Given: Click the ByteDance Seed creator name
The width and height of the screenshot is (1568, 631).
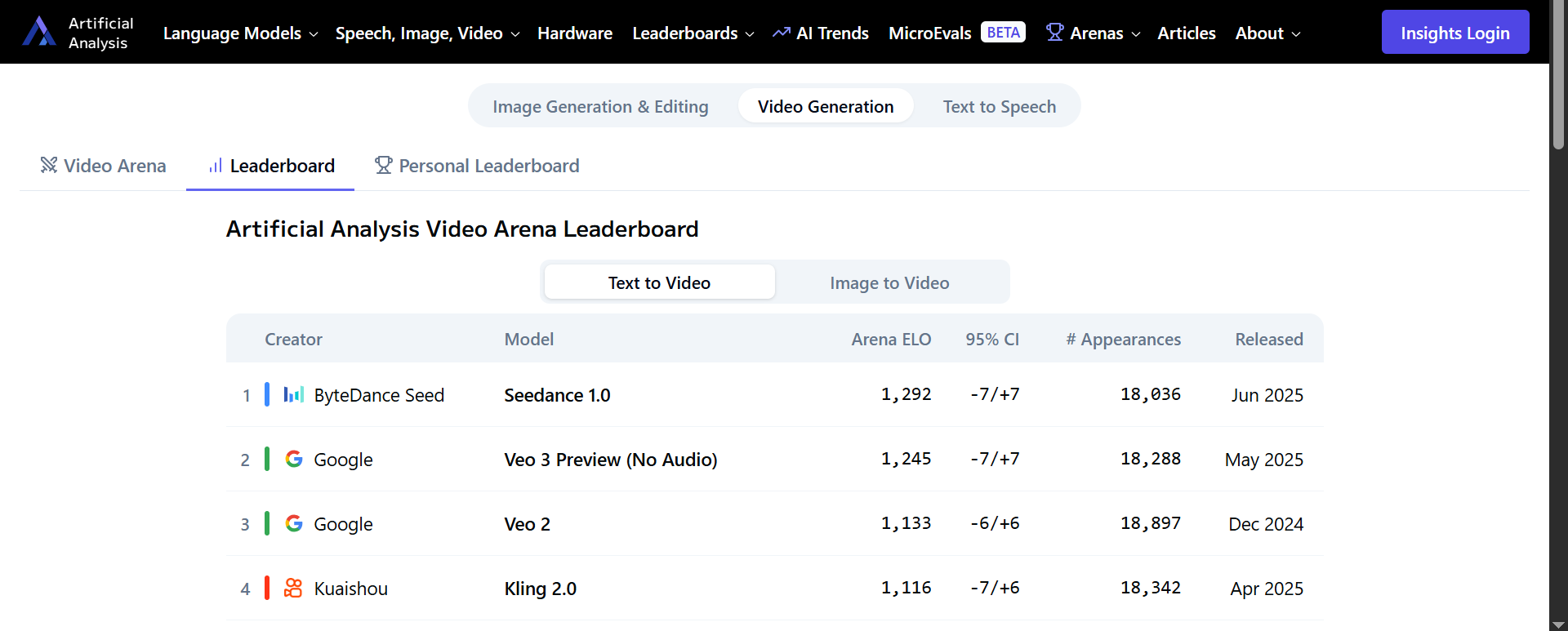Looking at the screenshot, I should pyautogui.click(x=379, y=395).
